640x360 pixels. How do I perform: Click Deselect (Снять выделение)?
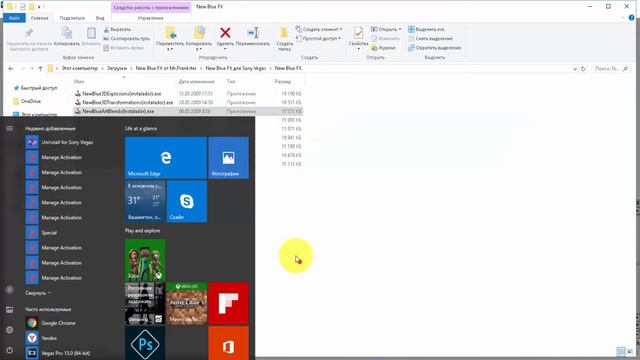pos(430,38)
